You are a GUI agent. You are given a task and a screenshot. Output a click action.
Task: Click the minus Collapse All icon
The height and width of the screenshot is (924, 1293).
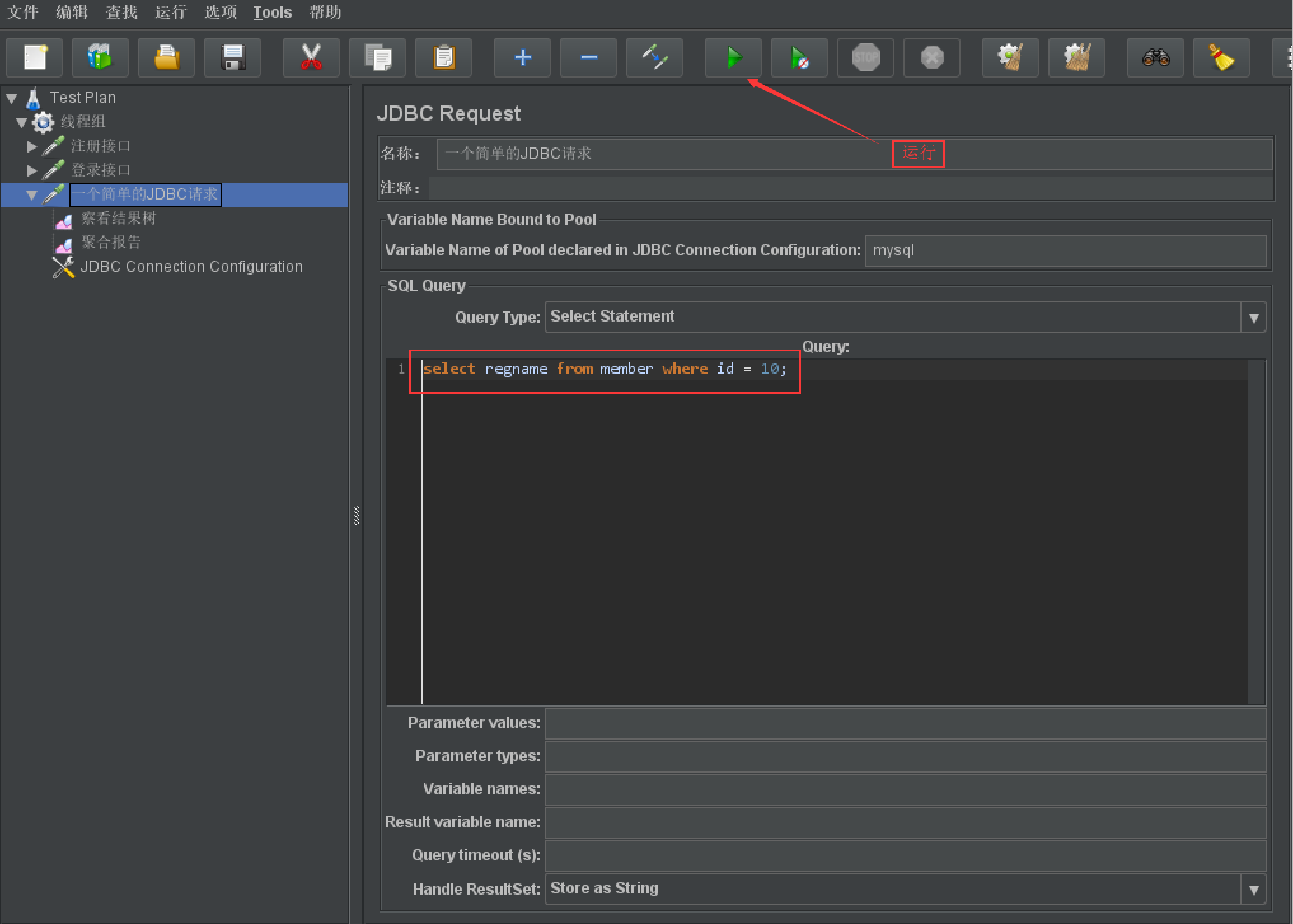589,58
